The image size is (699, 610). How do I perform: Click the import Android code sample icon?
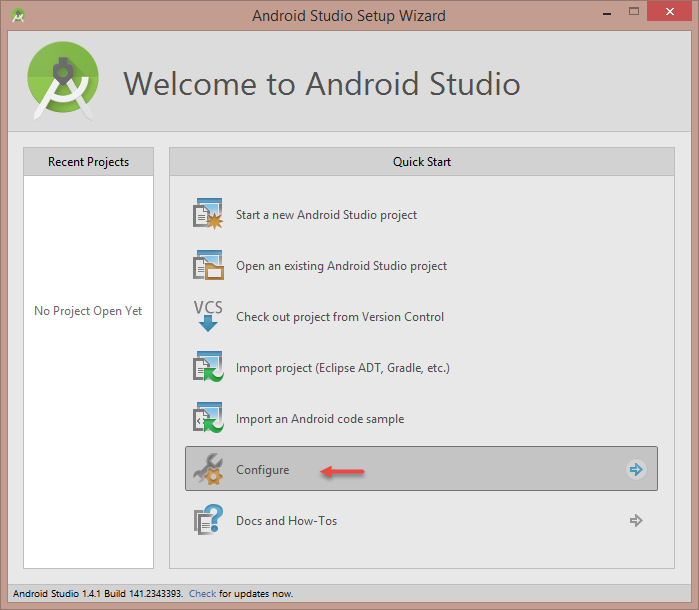[207, 419]
